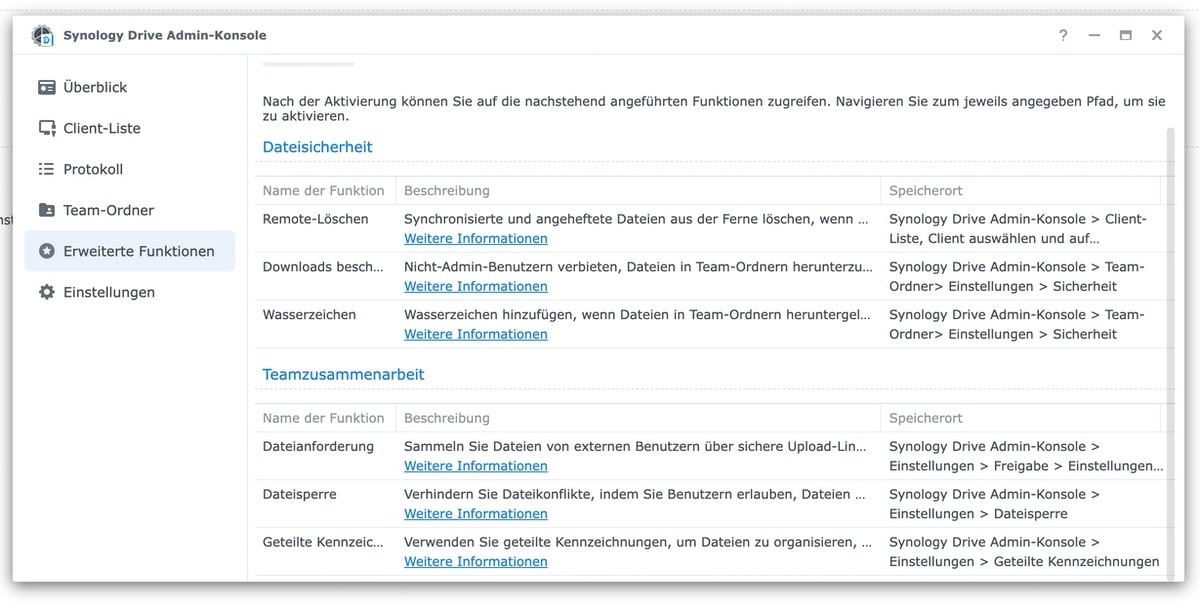Image resolution: width=1200 pixels, height=610 pixels.
Task: Click the Überblick sidebar icon
Action: click(47, 87)
